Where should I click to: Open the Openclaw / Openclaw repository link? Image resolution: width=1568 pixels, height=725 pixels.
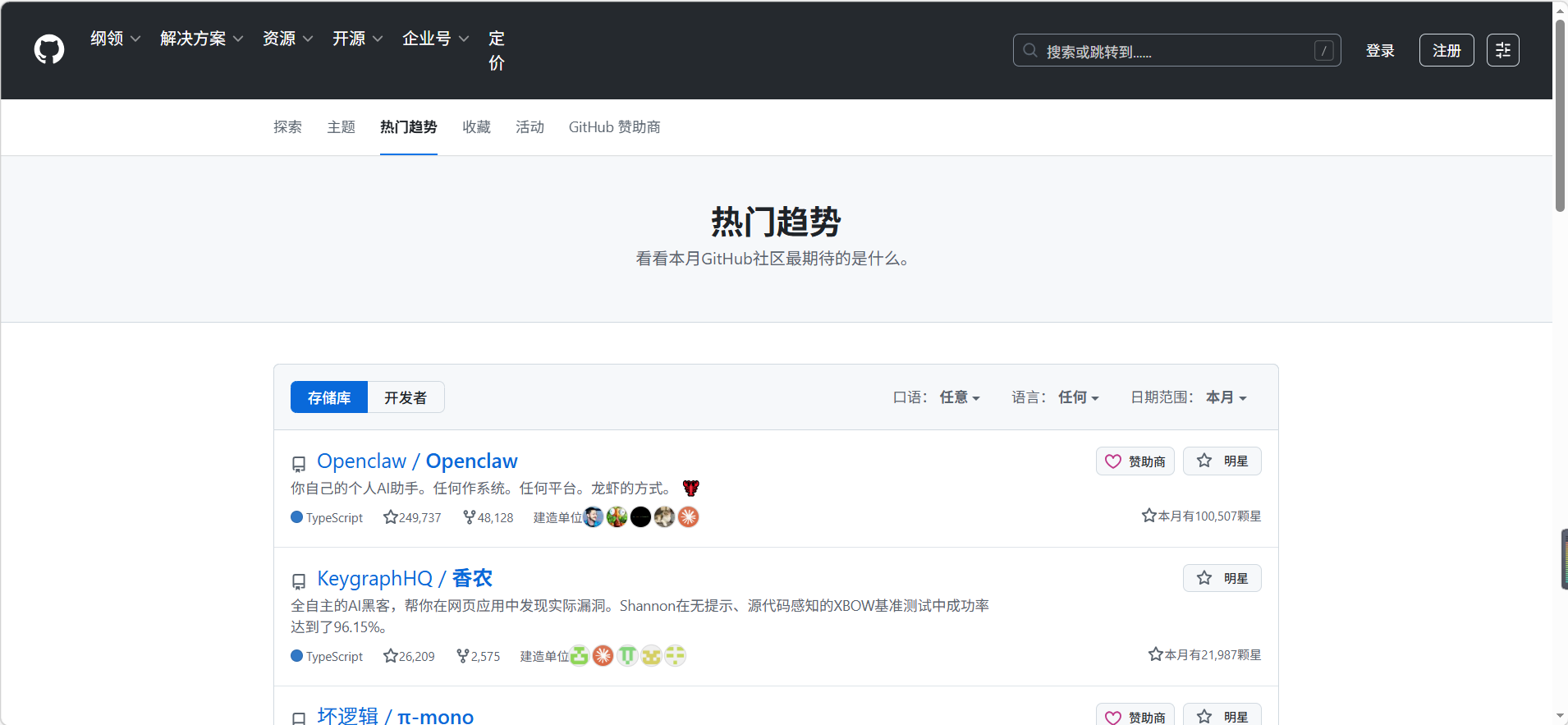417,461
